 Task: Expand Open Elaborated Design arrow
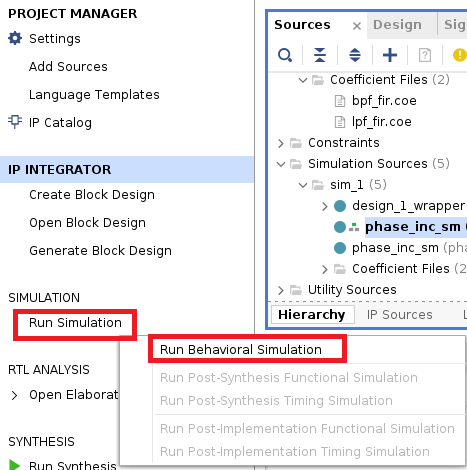click(x=14, y=395)
